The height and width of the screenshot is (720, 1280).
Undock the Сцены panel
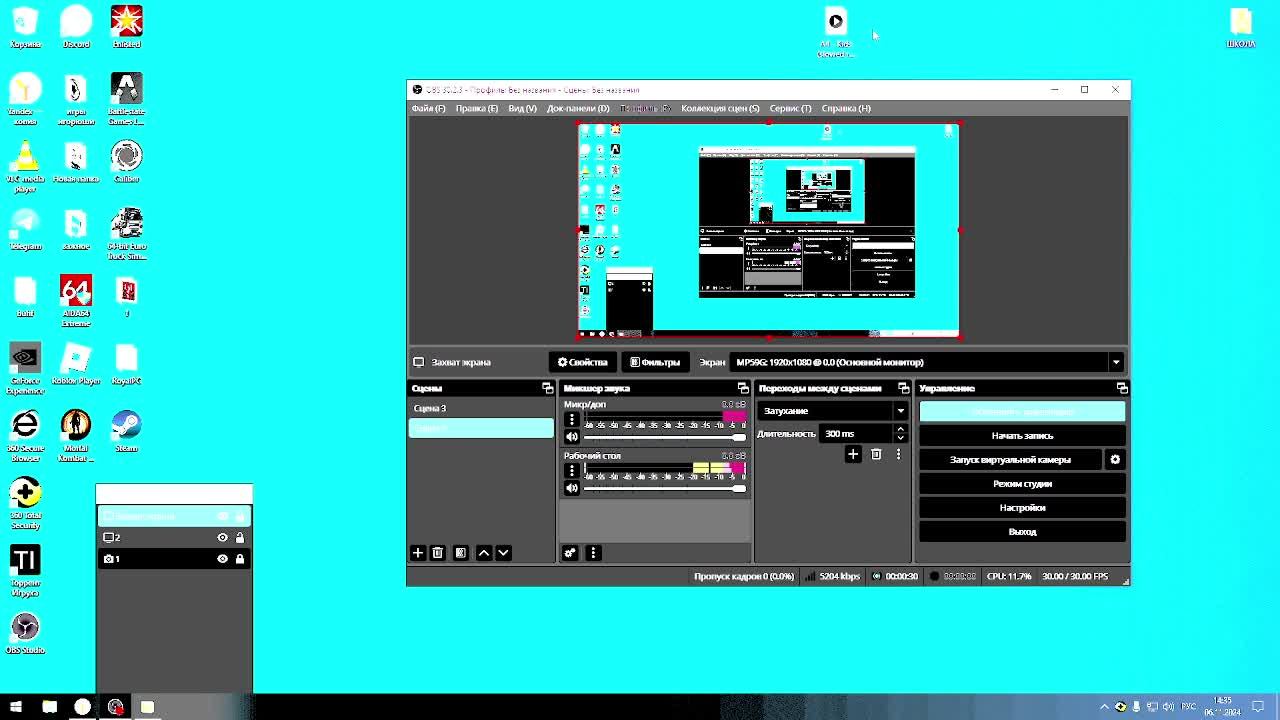point(547,388)
